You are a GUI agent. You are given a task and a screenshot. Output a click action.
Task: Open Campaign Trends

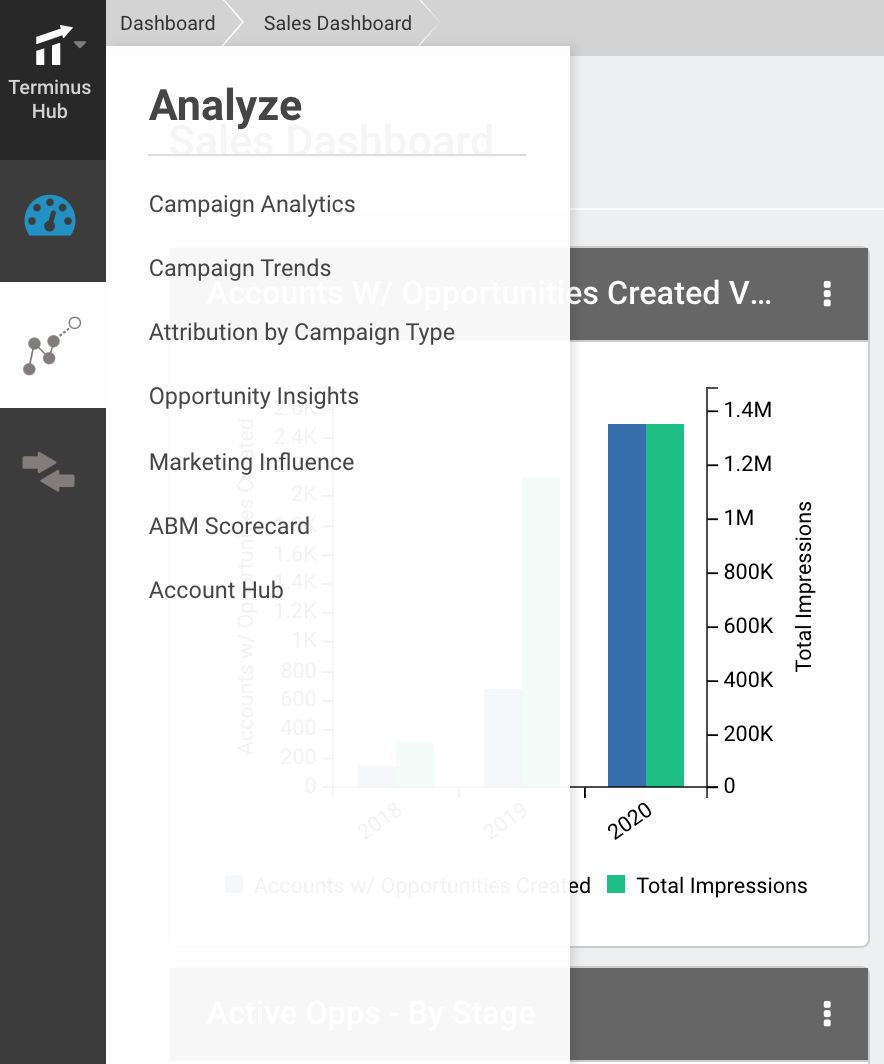coord(239,268)
